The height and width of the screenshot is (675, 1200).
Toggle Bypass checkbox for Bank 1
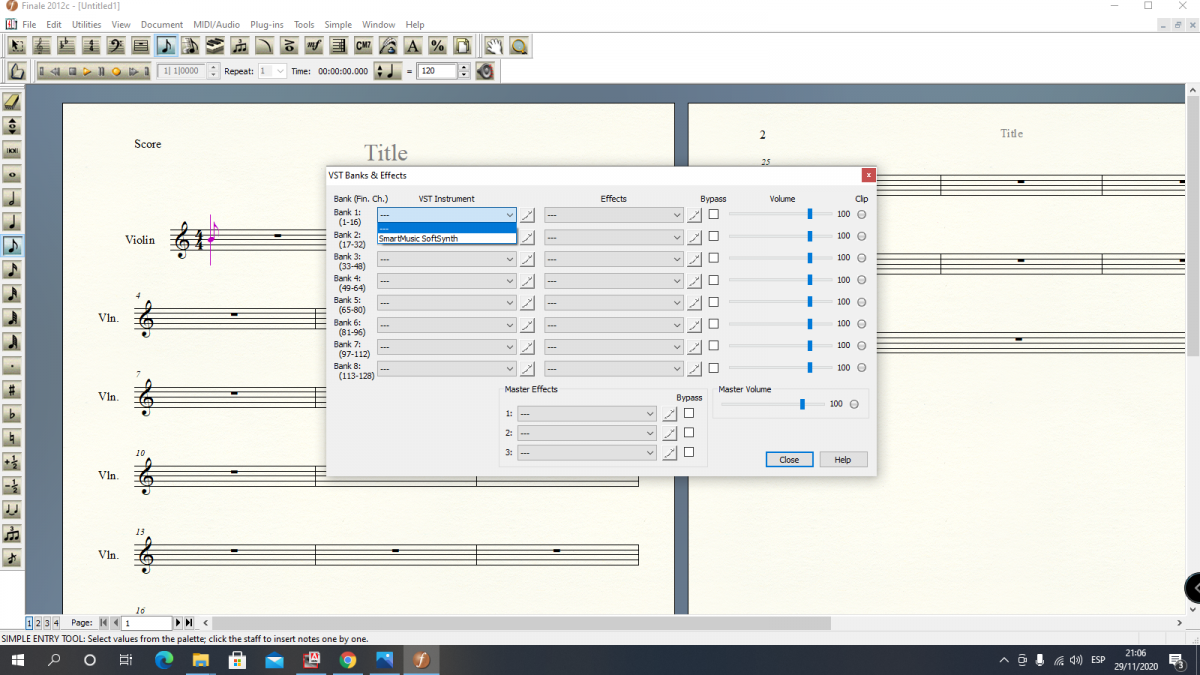(x=713, y=214)
